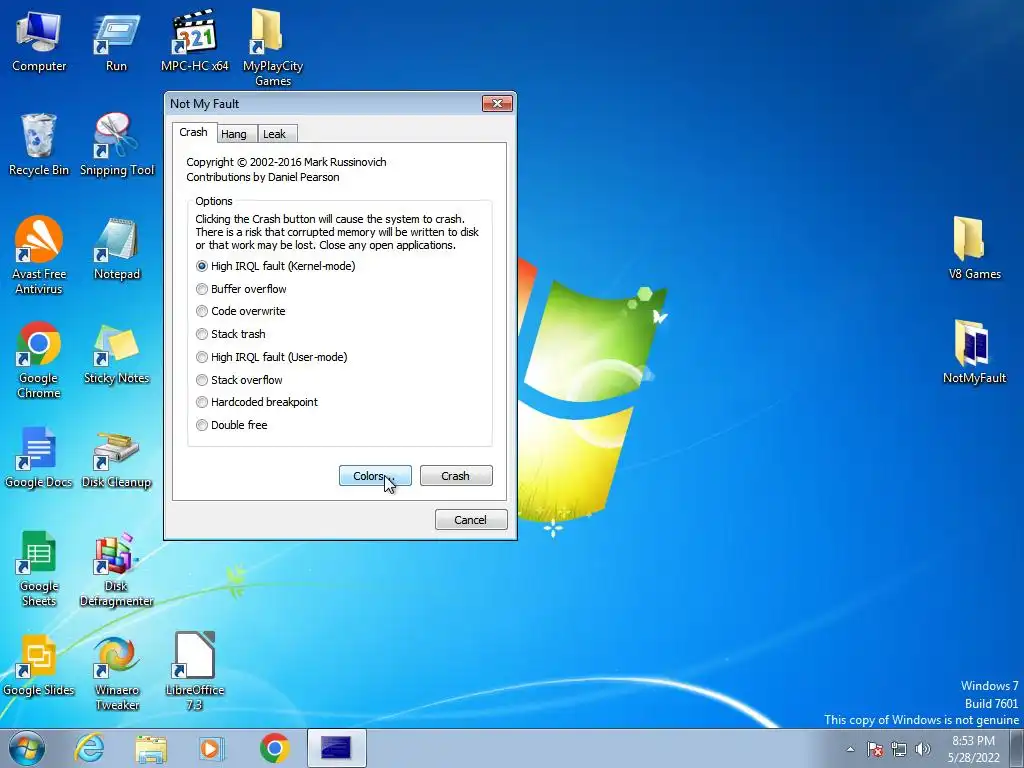Choose the Stack overflow radio button

(x=239, y=380)
